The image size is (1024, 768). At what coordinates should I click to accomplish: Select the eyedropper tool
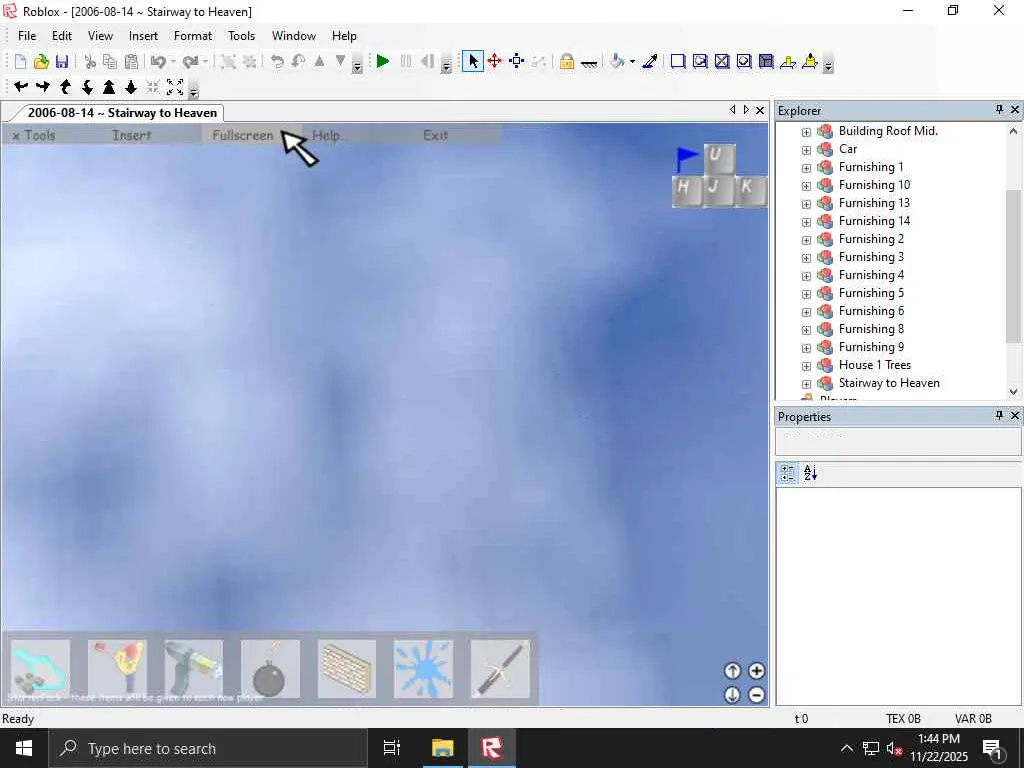[650, 61]
